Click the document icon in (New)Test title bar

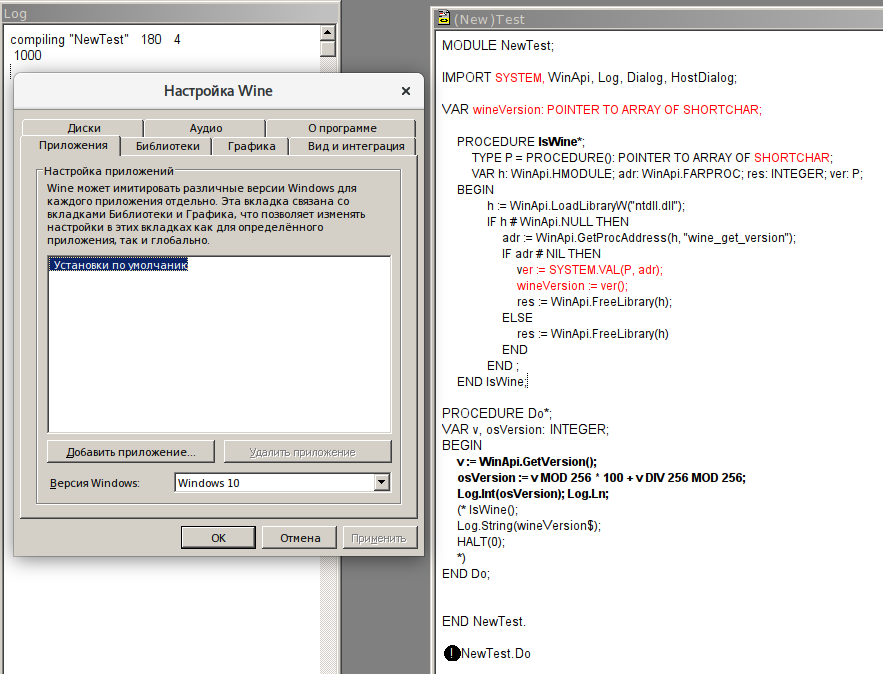[x=443, y=18]
